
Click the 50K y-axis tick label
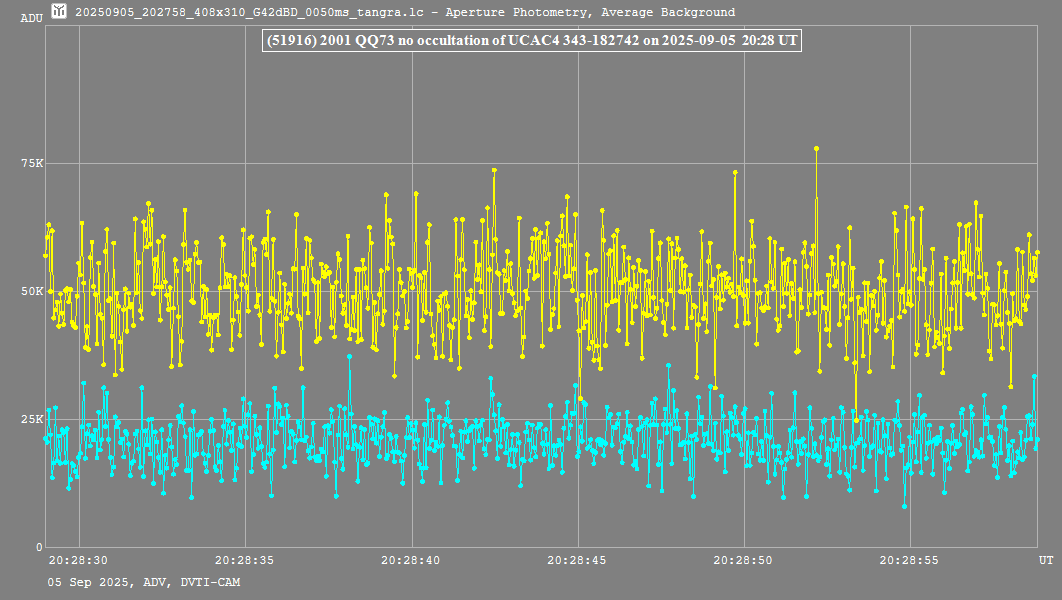33,291
